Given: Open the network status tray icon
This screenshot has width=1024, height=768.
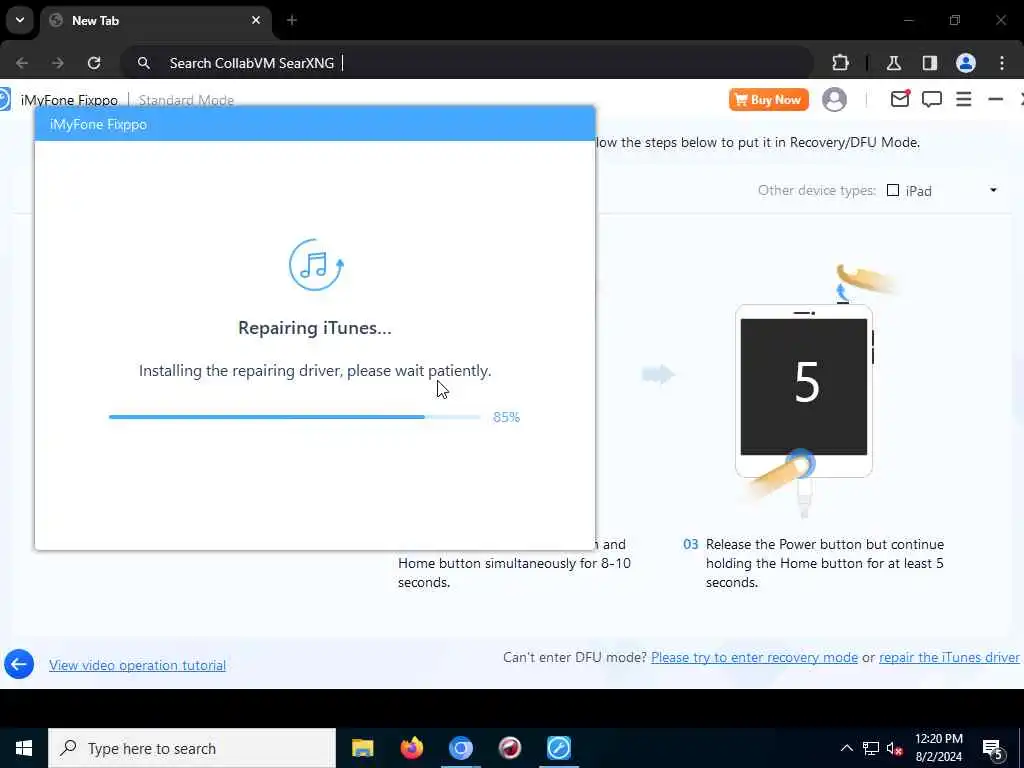Looking at the screenshot, I should click(871, 748).
